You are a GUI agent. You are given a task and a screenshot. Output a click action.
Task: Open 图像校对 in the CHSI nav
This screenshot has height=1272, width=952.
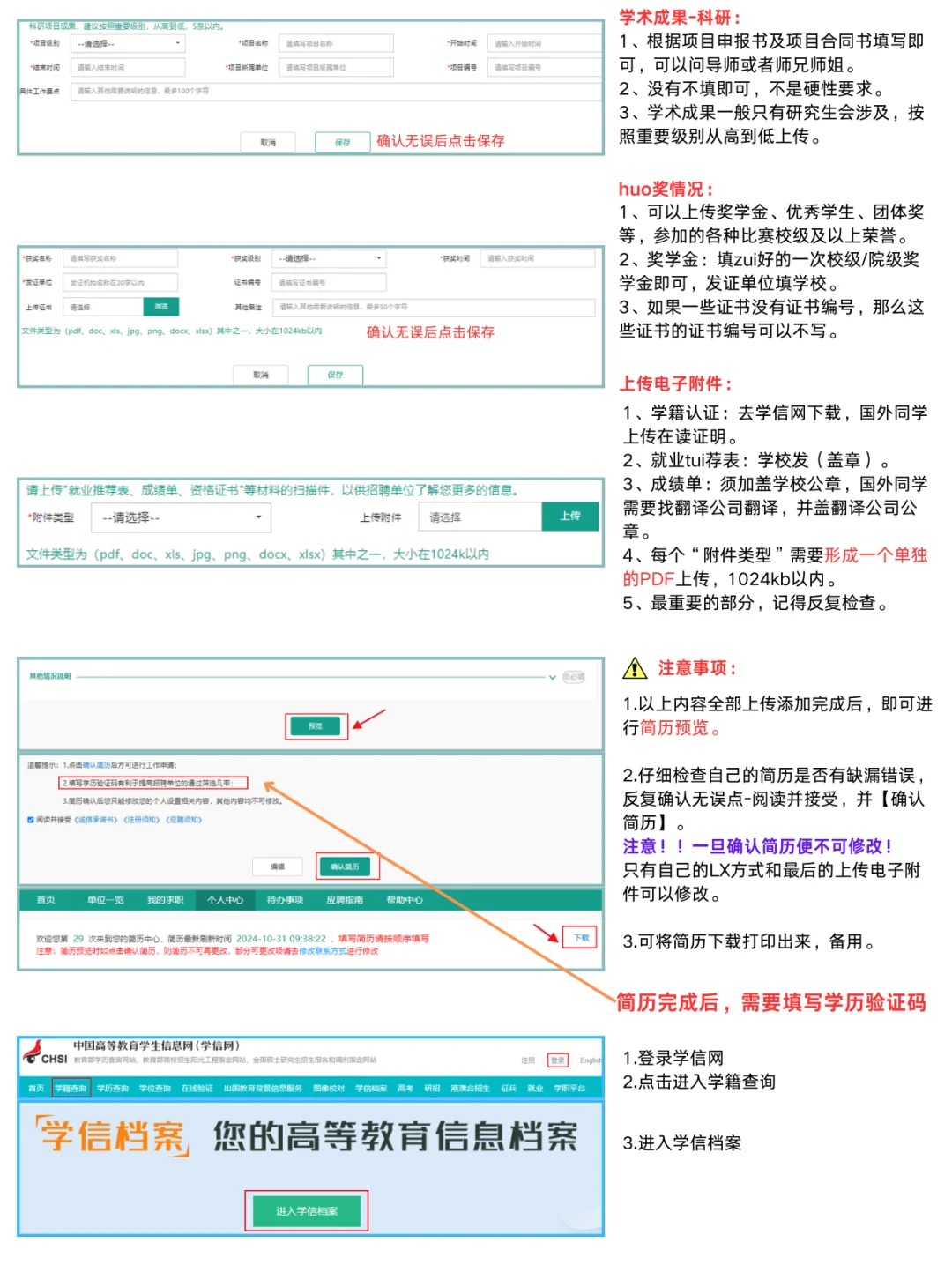coord(329,1089)
